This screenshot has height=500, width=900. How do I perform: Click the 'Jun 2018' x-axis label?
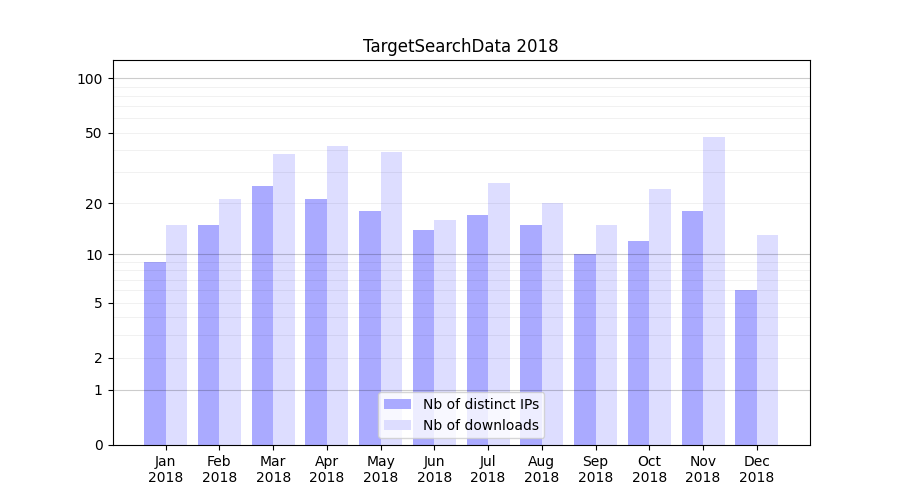pyautogui.click(x=434, y=469)
